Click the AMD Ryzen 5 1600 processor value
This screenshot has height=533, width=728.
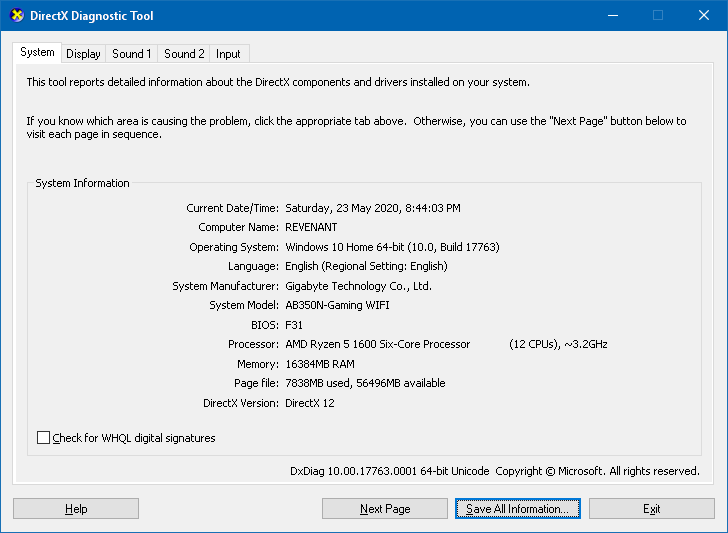377,344
